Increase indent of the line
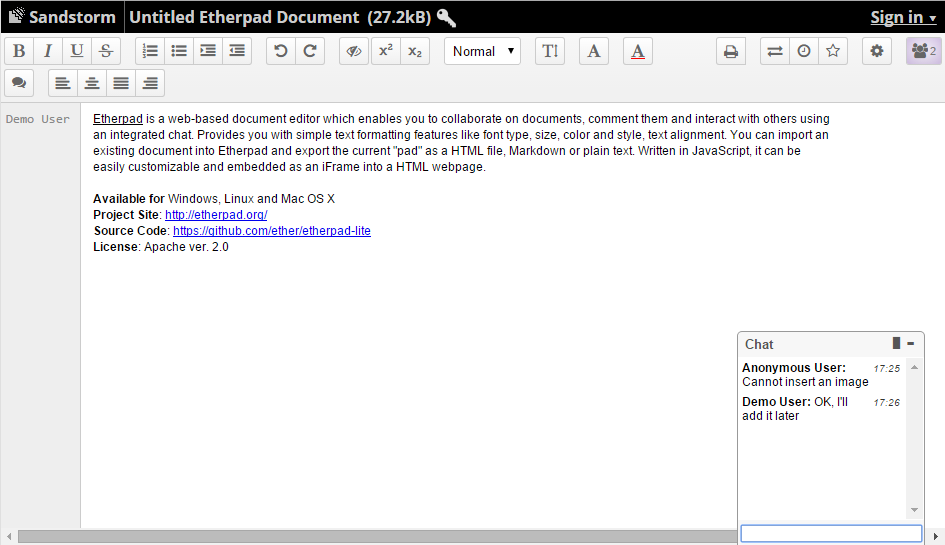Viewport: 945px width, 545px height. pos(208,51)
